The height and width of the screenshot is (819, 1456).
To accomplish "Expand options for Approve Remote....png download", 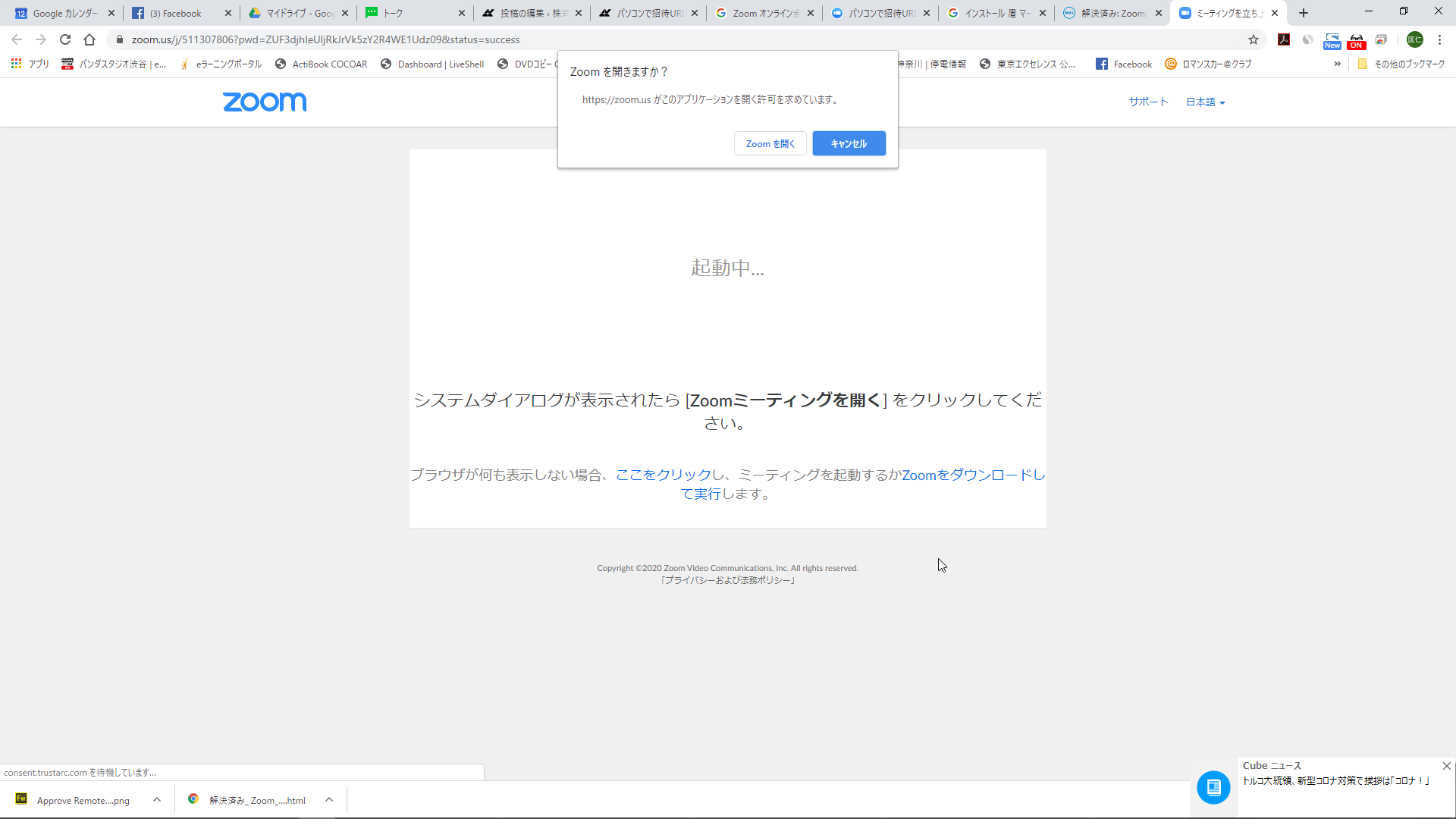I will point(157,799).
